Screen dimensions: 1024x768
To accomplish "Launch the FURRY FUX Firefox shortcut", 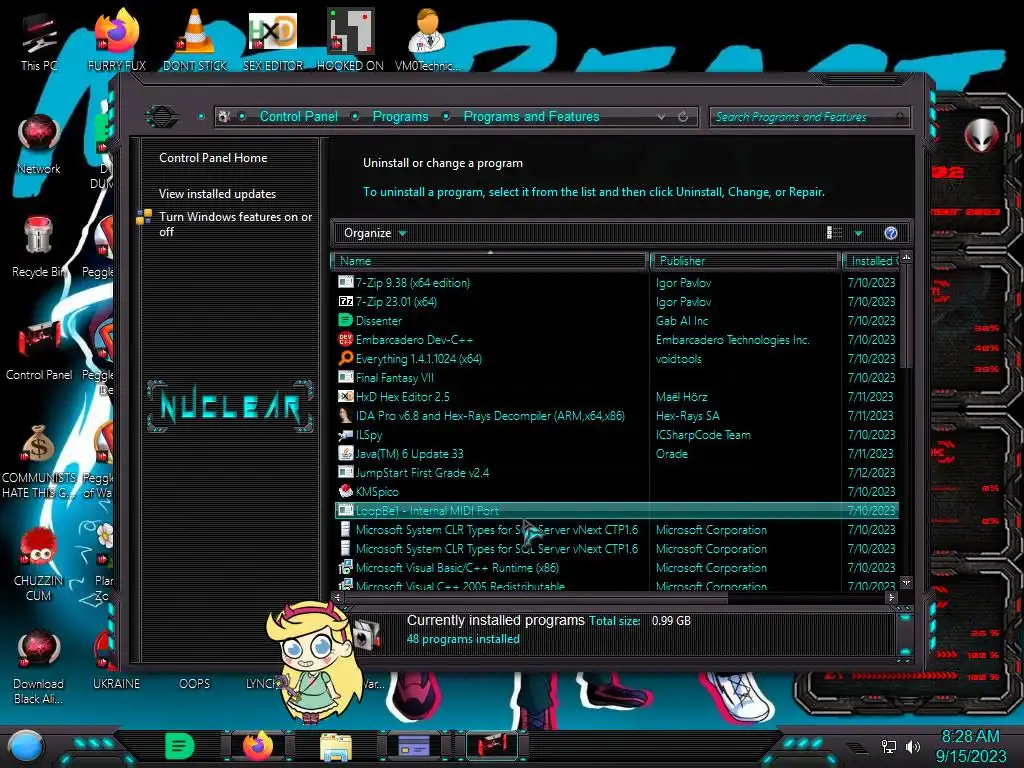I will (x=117, y=40).
